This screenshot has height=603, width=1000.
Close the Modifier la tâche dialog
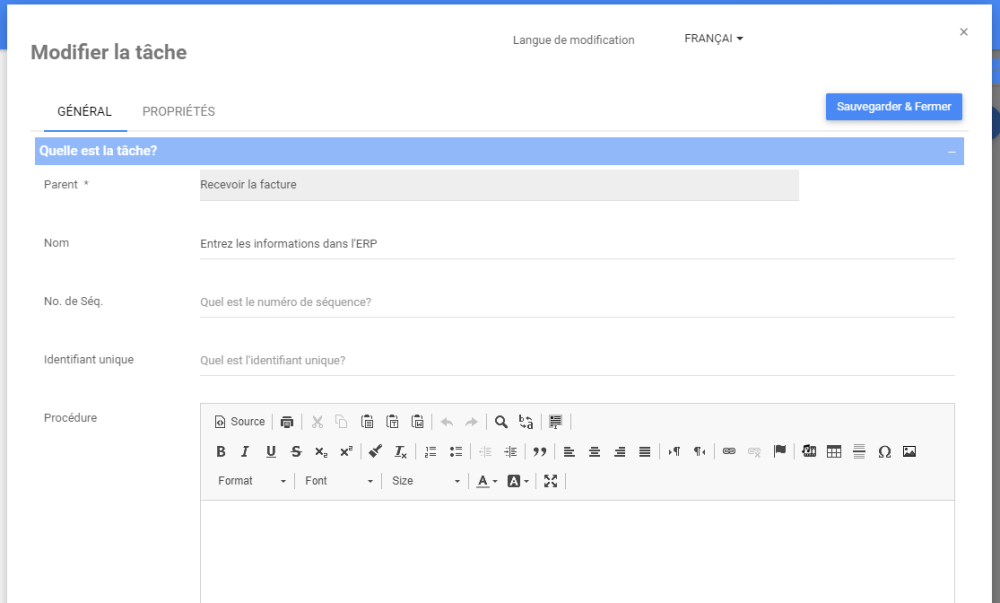[x=964, y=32]
